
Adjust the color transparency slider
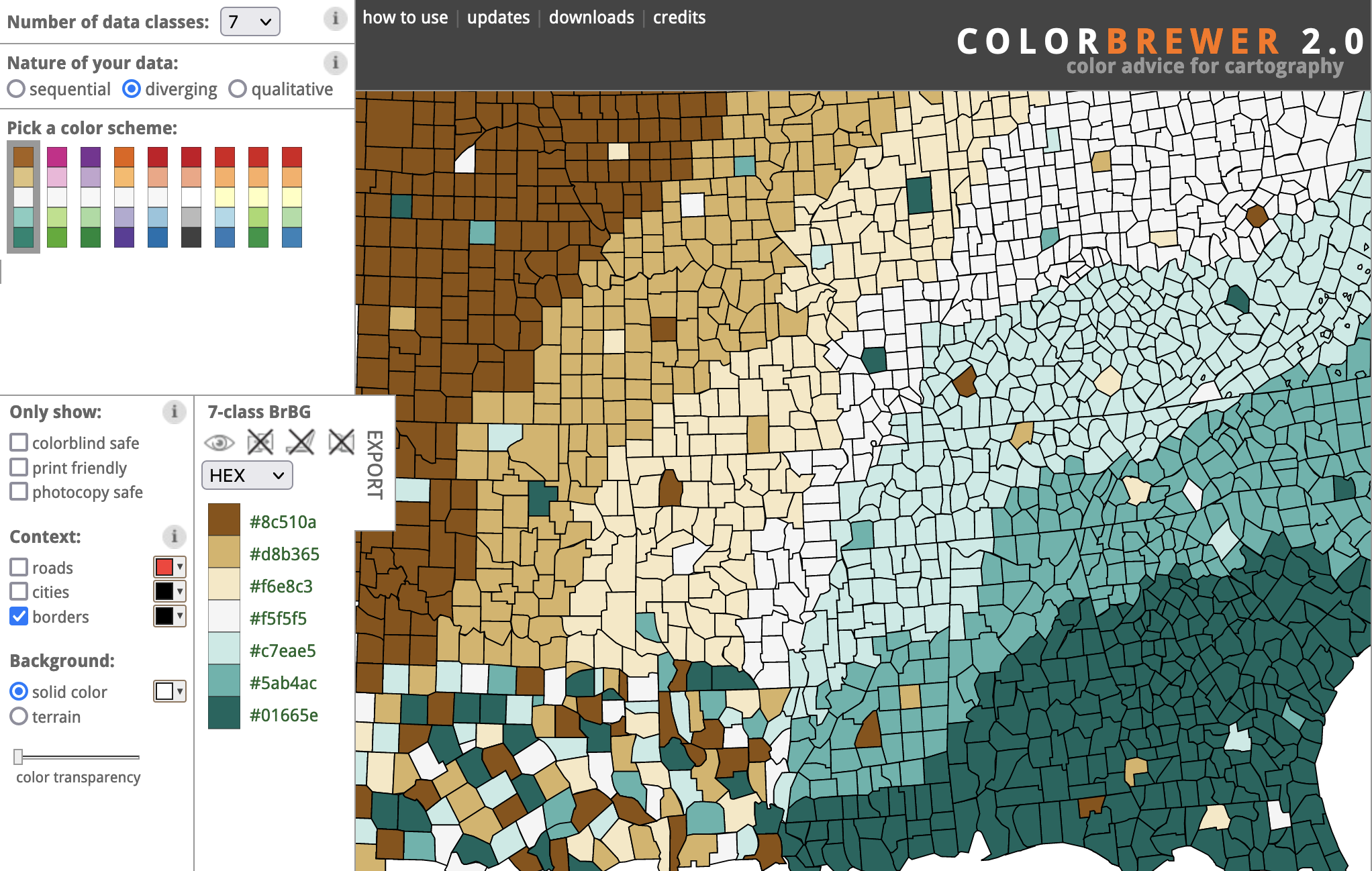point(19,756)
